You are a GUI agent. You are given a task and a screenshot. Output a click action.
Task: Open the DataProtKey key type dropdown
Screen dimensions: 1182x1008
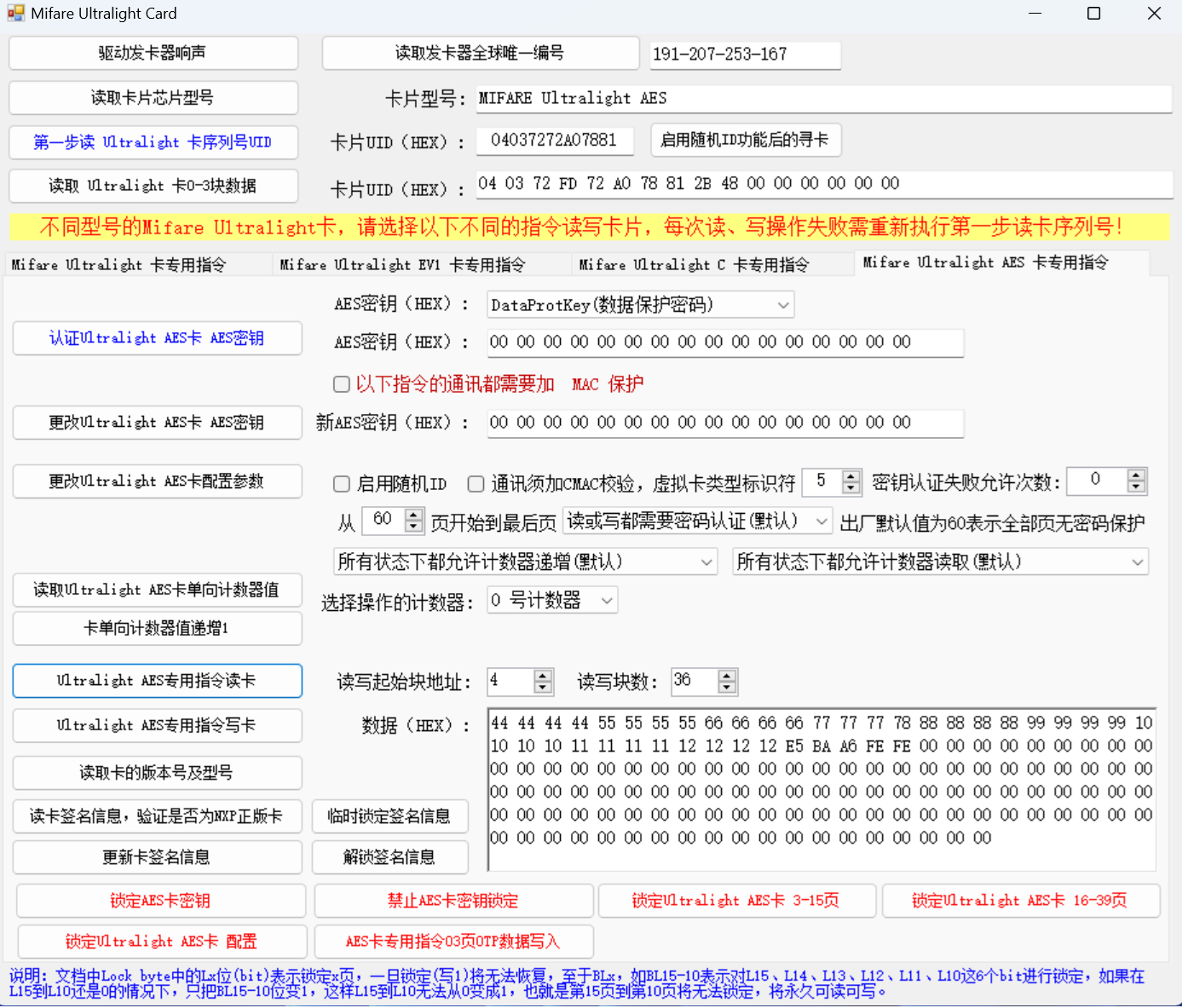click(782, 305)
